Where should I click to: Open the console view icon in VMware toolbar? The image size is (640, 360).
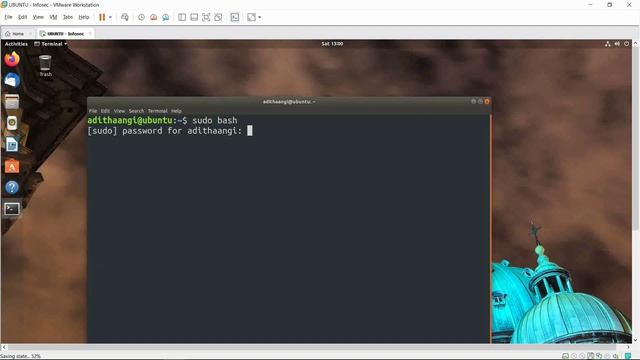click(235, 17)
